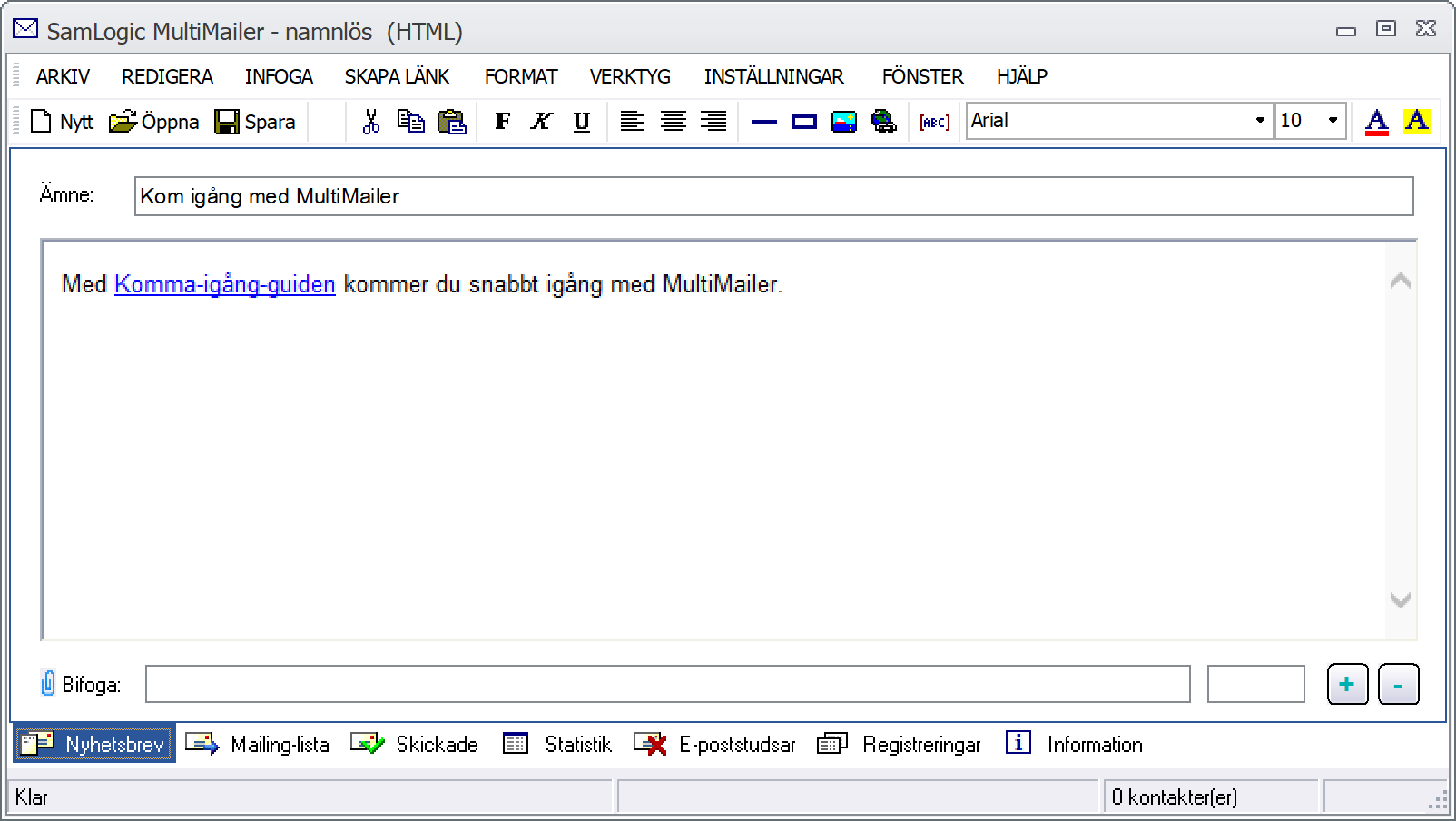
Task: Switch to the Registreringar tab
Action: tap(899, 745)
